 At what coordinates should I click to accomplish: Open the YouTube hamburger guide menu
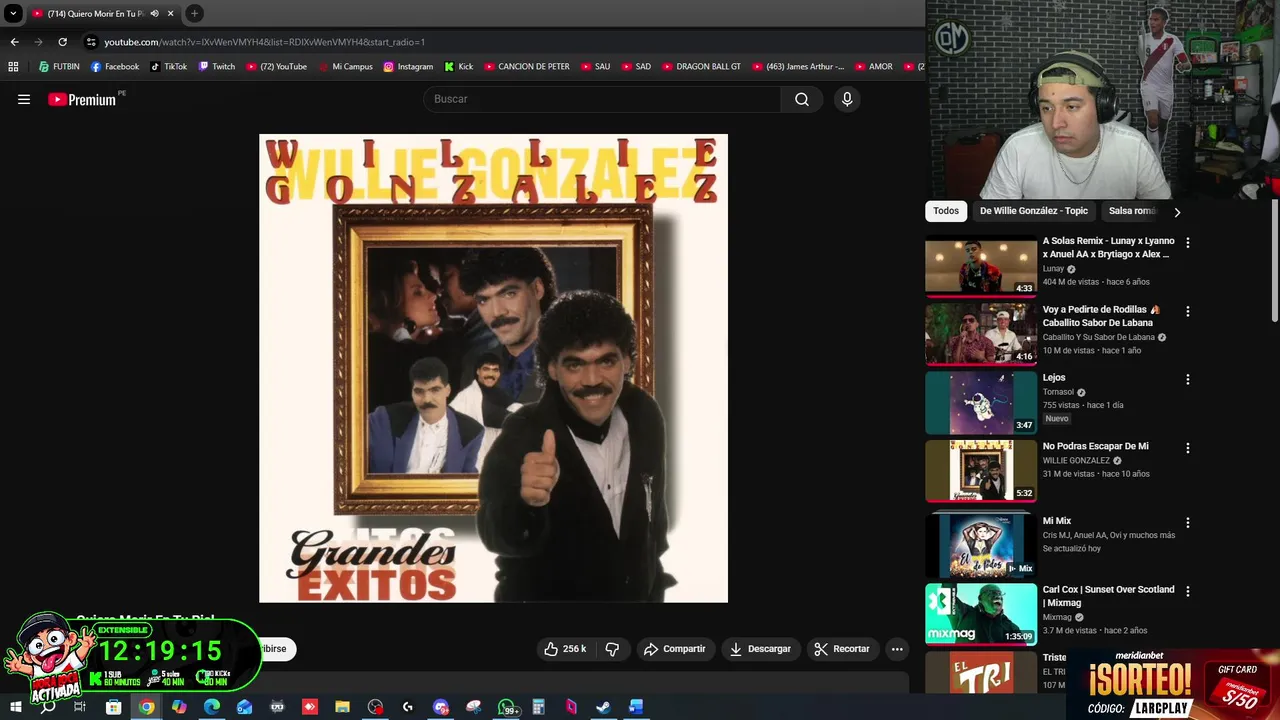[x=24, y=99]
